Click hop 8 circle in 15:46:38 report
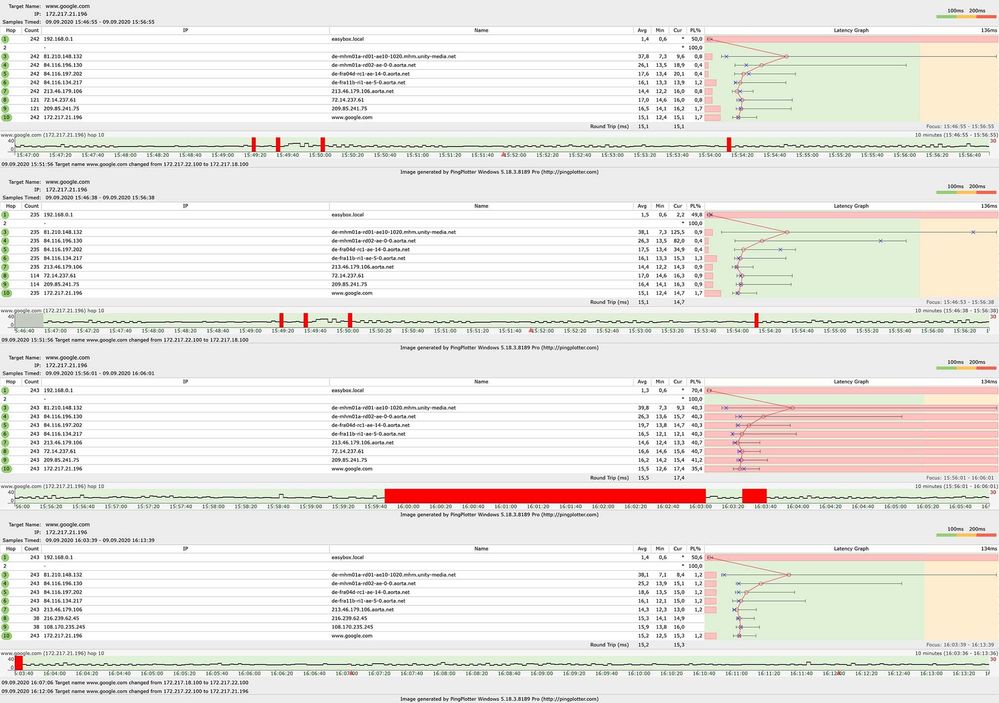This screenshot has width=999, height=703. click(x=5, y=276)
